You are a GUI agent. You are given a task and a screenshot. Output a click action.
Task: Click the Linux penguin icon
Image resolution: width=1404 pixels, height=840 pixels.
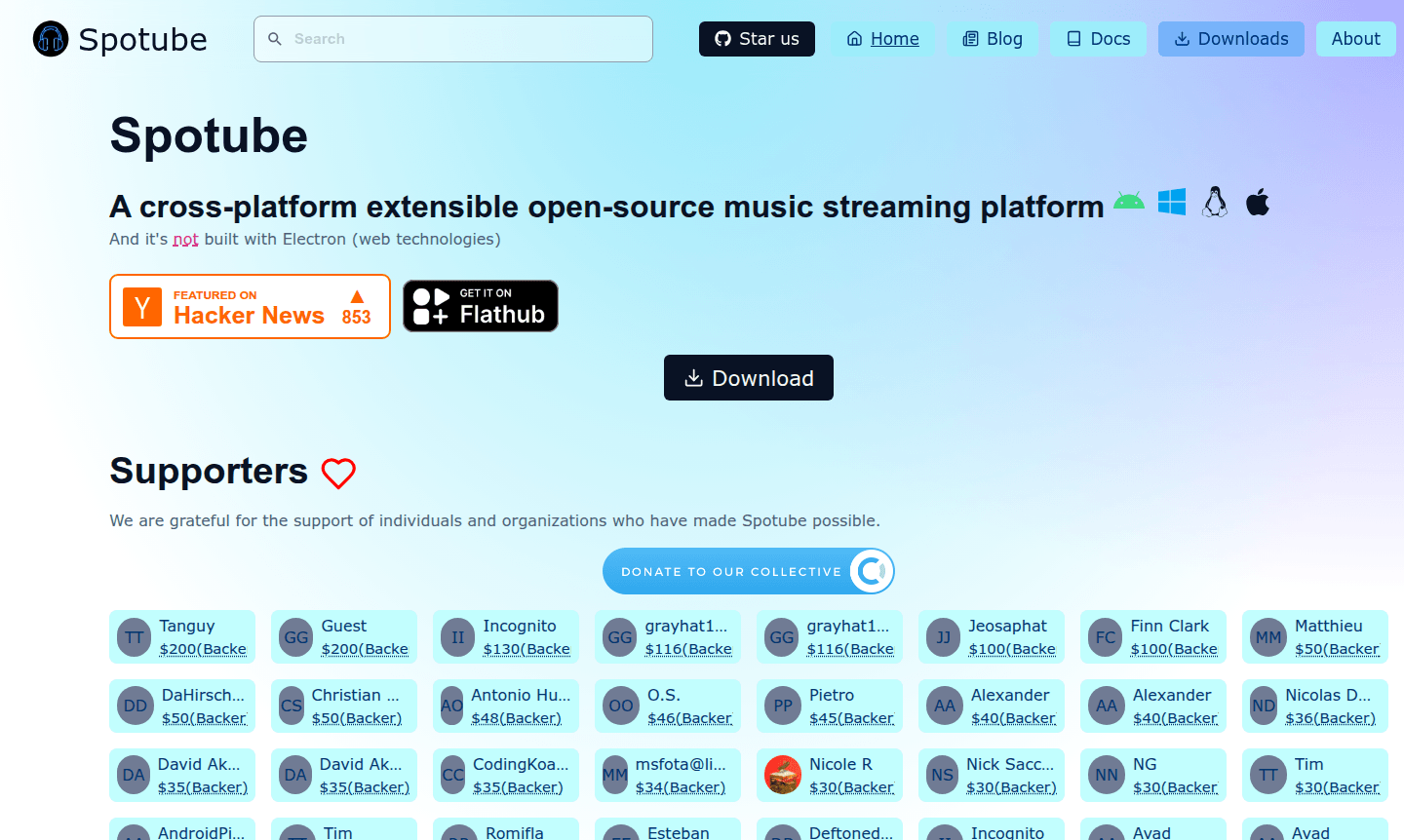pos(1215,202)
